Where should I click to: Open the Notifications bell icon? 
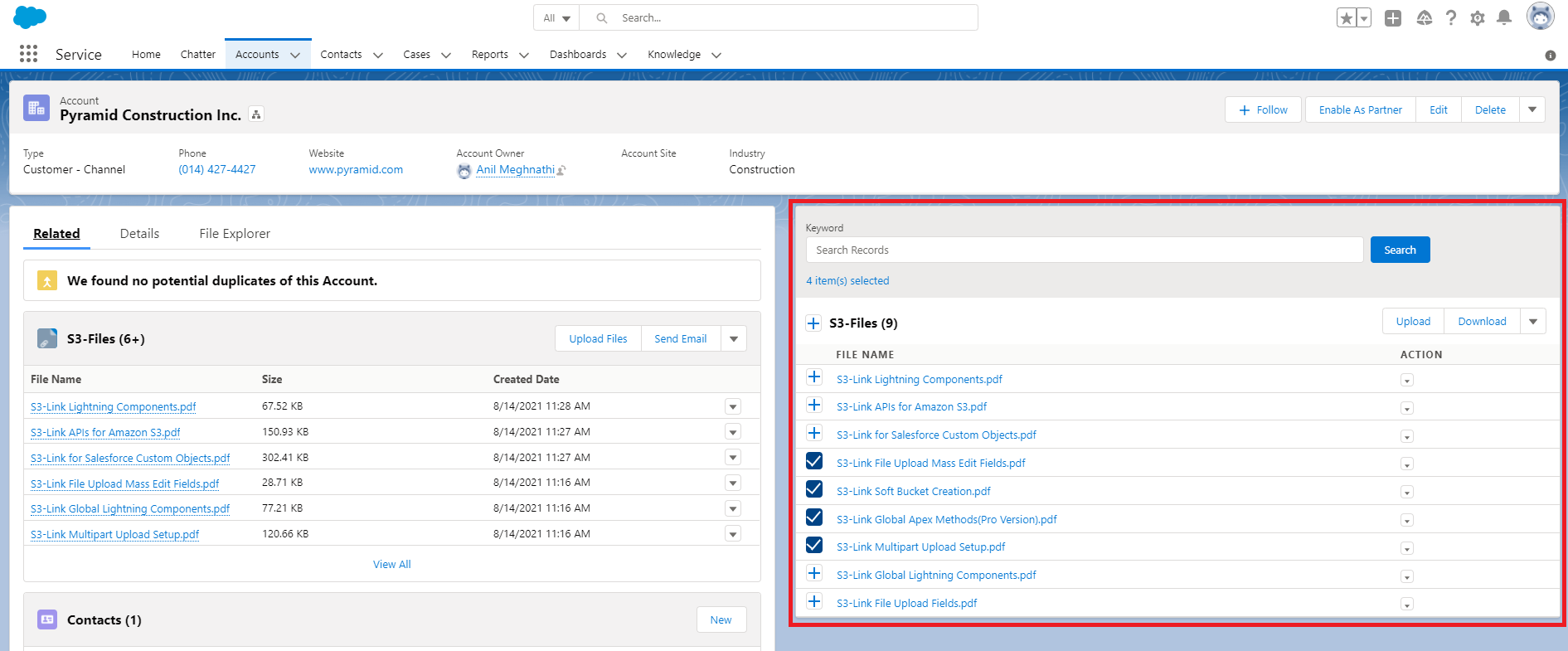point(1504,18)
